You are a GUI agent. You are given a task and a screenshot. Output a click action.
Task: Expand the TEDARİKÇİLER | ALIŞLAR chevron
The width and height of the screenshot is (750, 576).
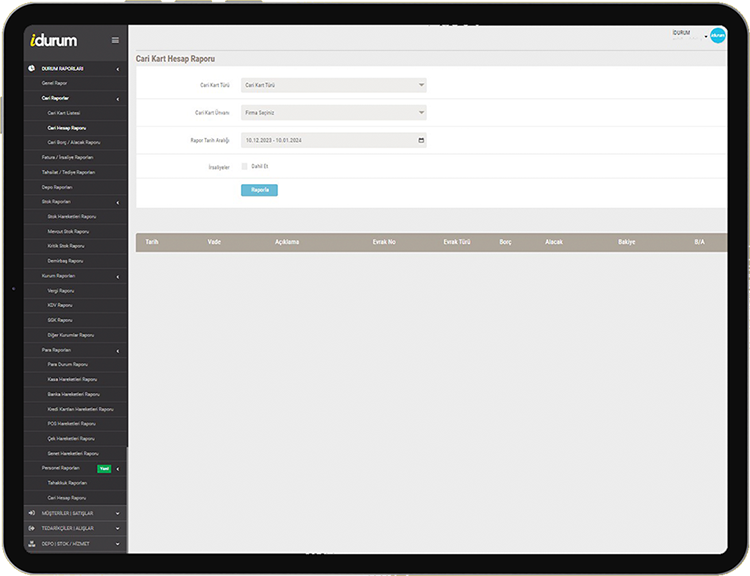pos(118,529)
